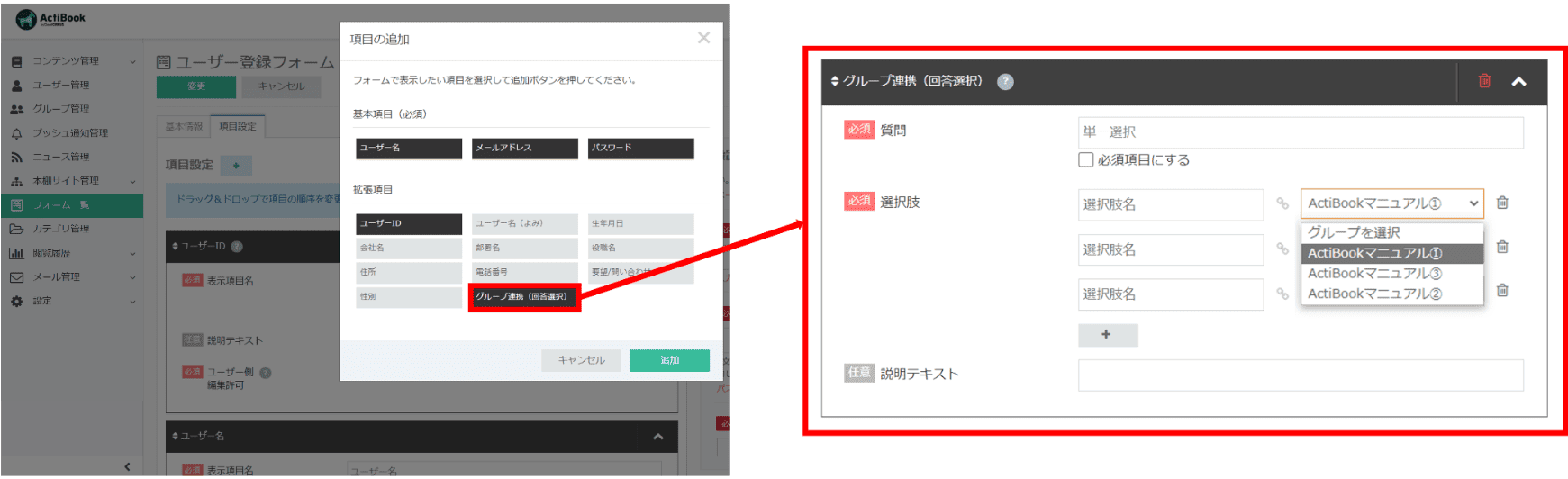Open ActiBookマニュアル① group dropdown

coord(1392,203)
